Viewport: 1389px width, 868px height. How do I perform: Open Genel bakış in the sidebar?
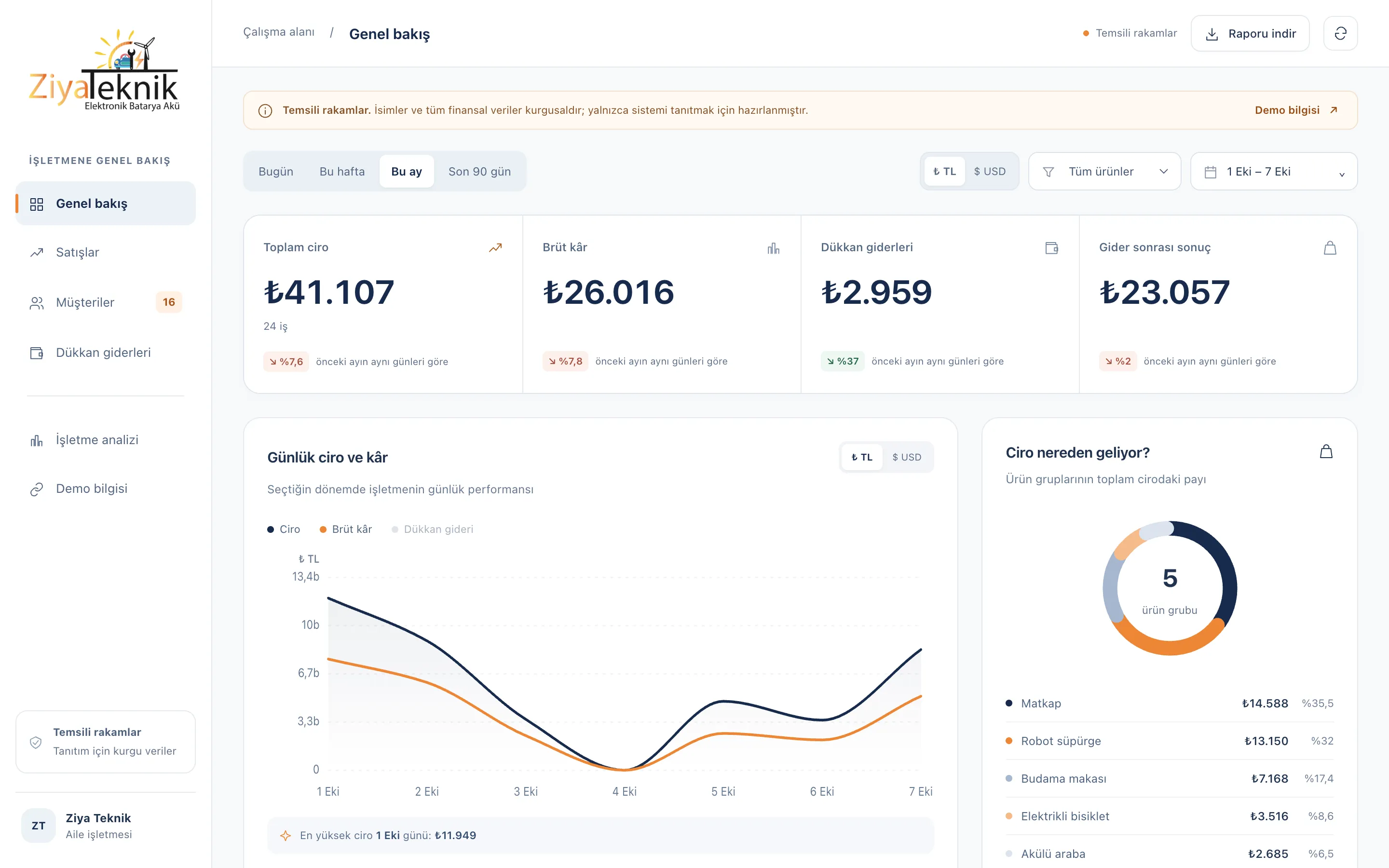click(106, 203)
